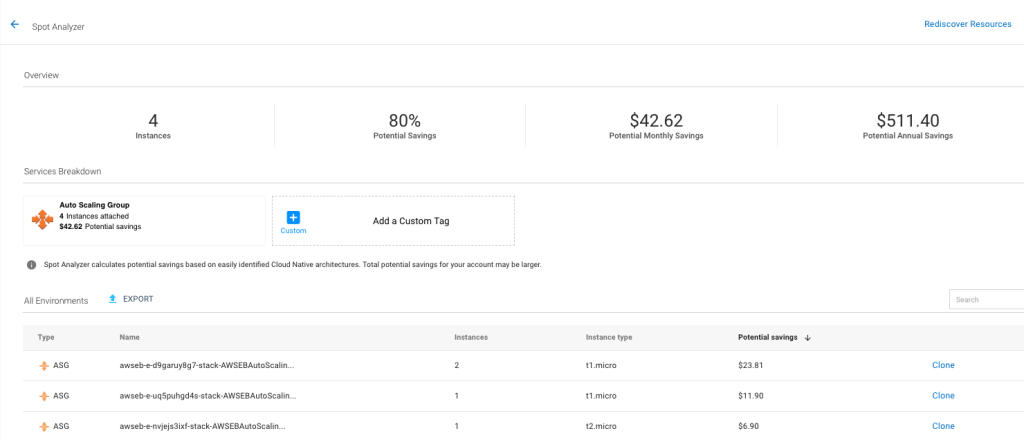The height and width of the screenshot is (440, 1024).
Task: Click the ASG icon in the $11.90 row
Action: tap(43, 396)
